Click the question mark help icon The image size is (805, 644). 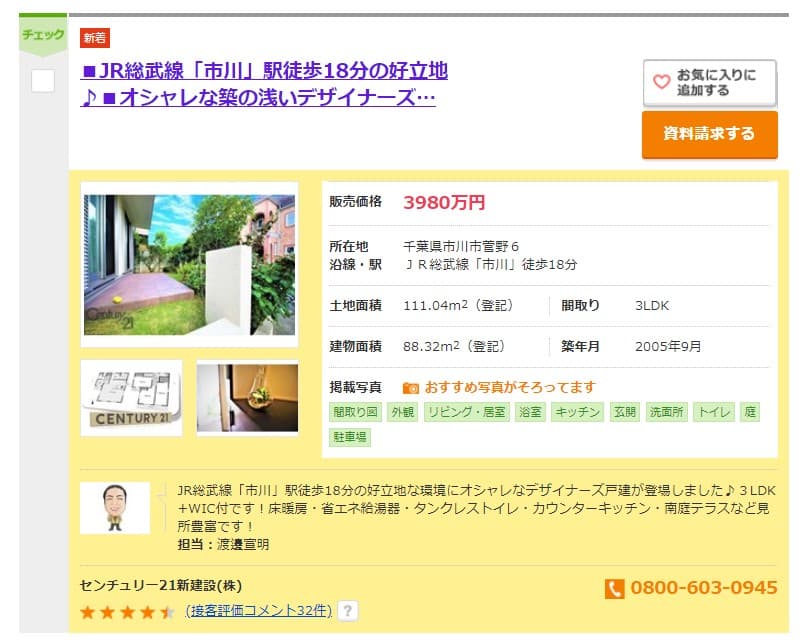pyautogui.click(x=348, y=610)
